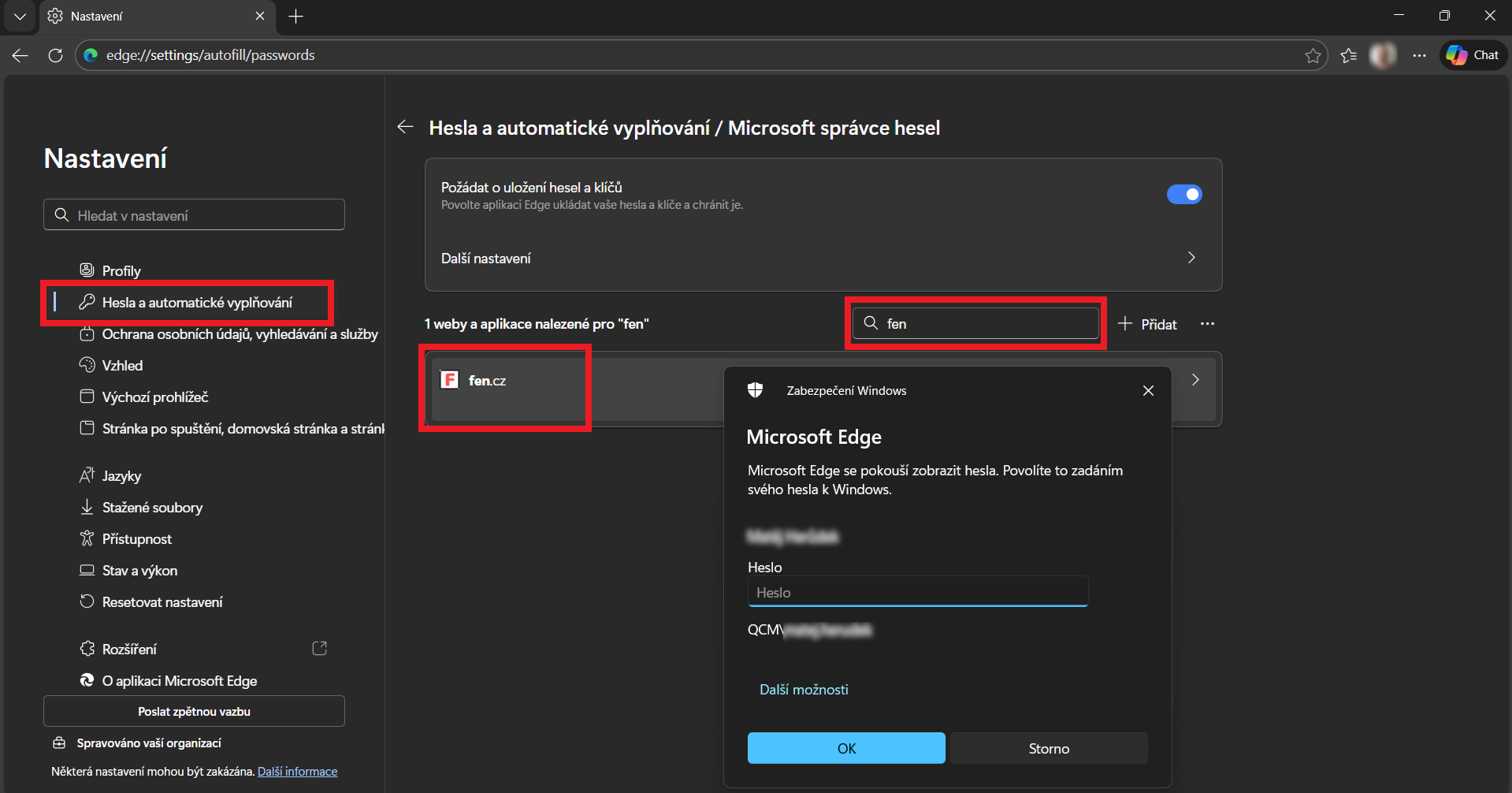Select 'Profily' in settings sidebar
This screenshot has height=793, width=1512.
[x=121, y=271]
